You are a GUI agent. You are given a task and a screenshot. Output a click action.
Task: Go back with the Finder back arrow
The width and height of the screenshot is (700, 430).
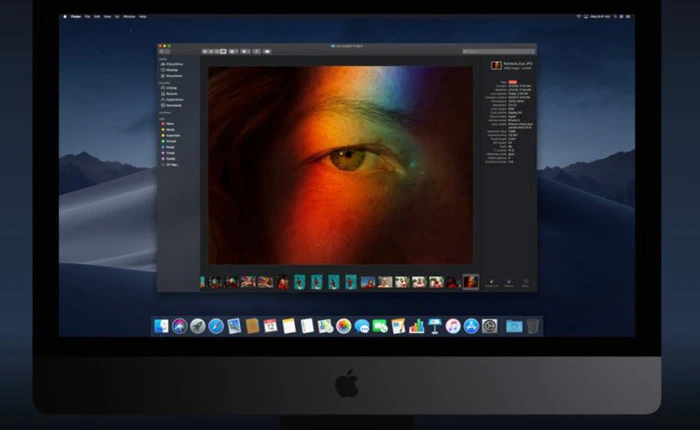(161, 51)
